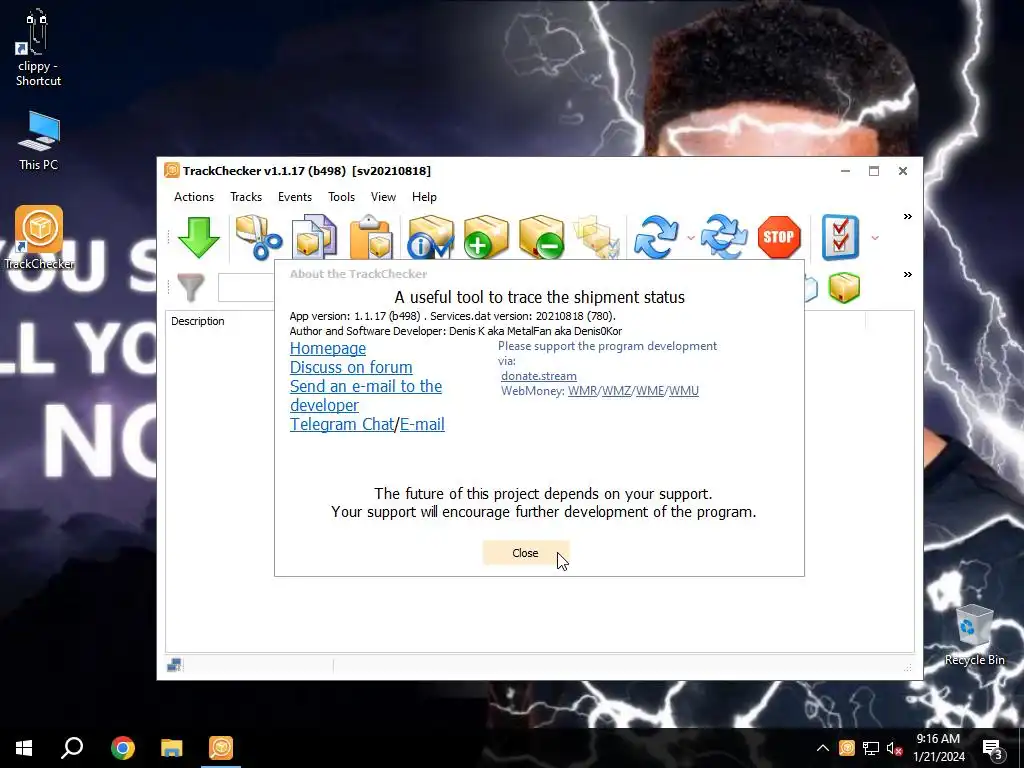The width and height of the screenshot is (1024, 768).
Task: Open the dropdown arrow beside checklist icon
Action: [875, 238]
